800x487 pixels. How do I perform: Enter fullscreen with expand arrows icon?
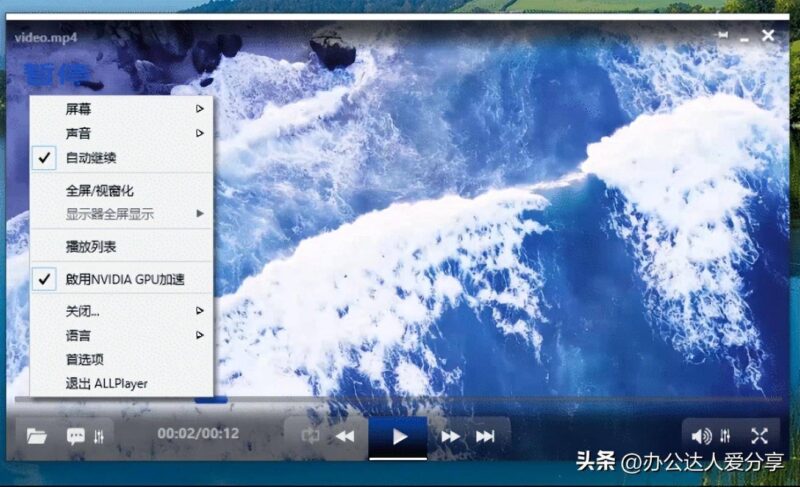point(760,436)
